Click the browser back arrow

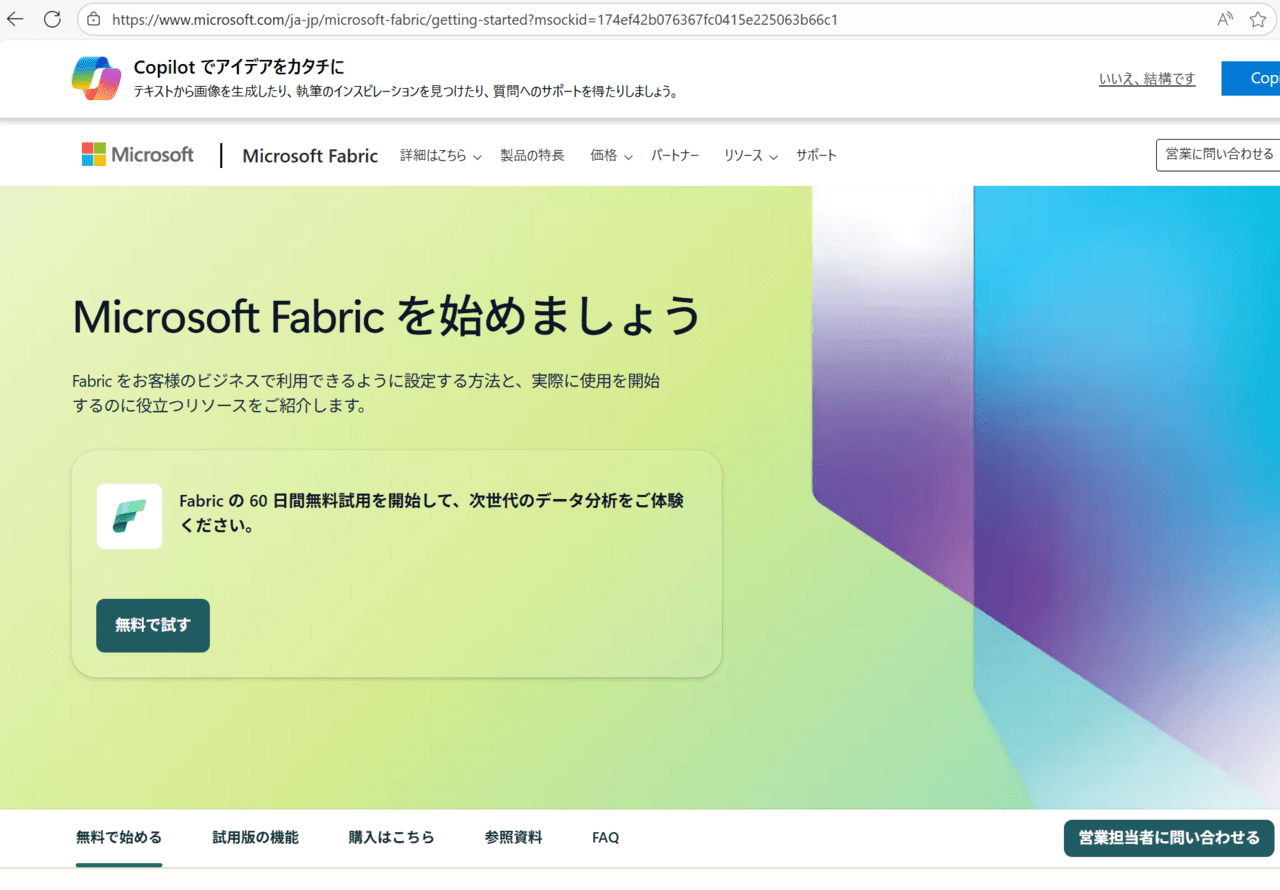15,19
